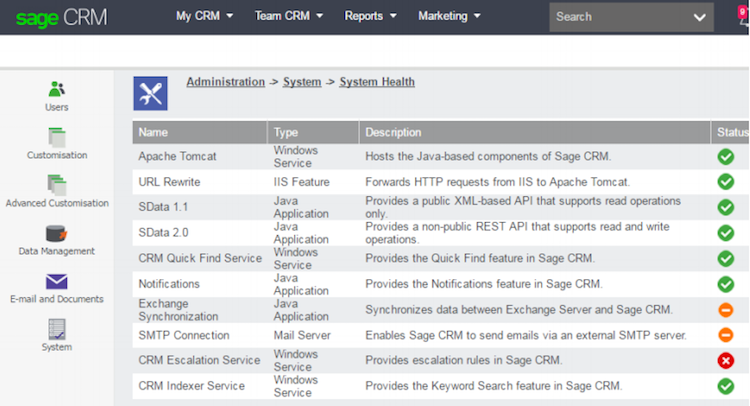Click CRM Escalation Service red error icon

point(726,361)
